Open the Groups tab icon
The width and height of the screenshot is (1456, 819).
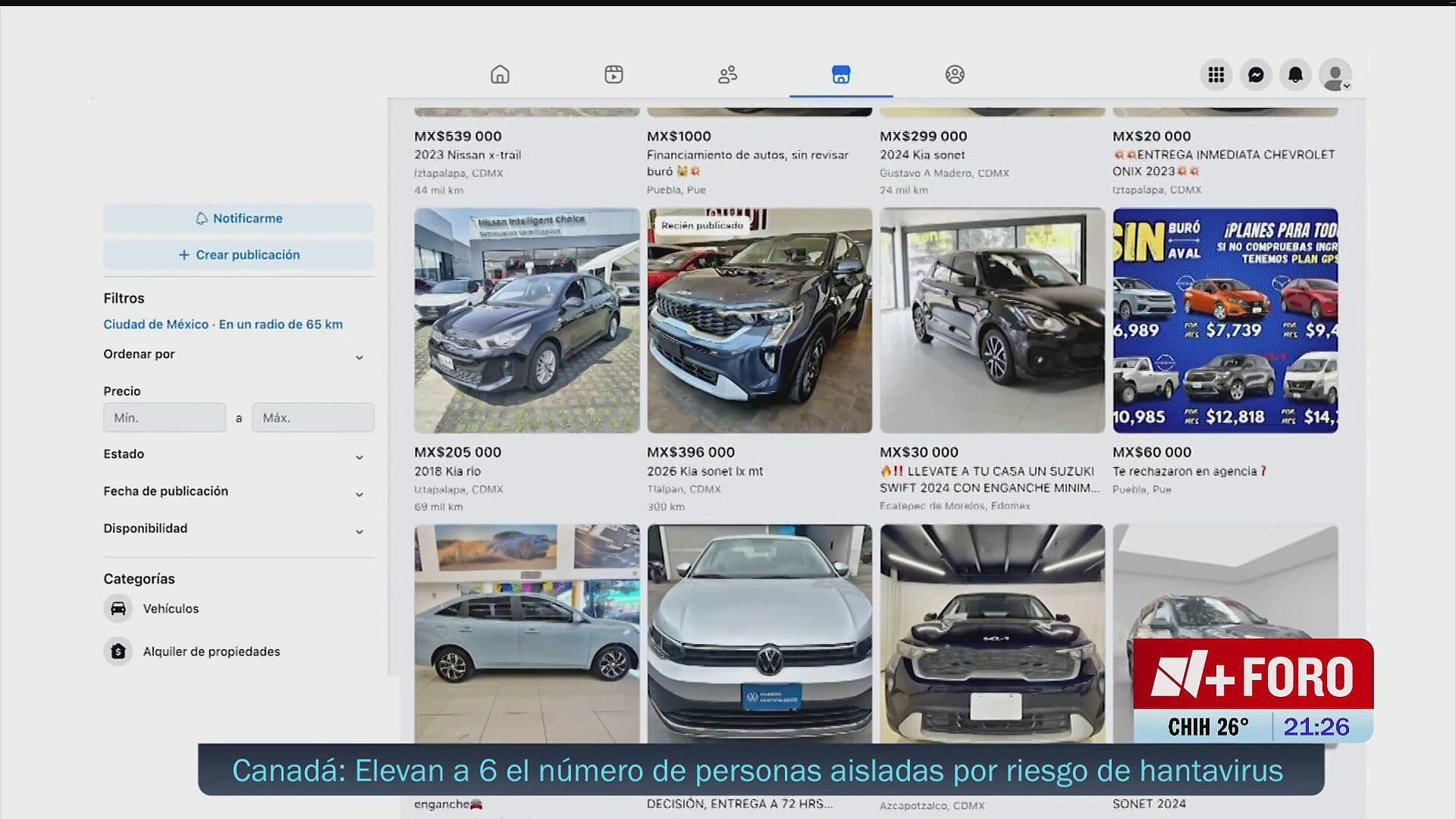click(x=955, y=74)
